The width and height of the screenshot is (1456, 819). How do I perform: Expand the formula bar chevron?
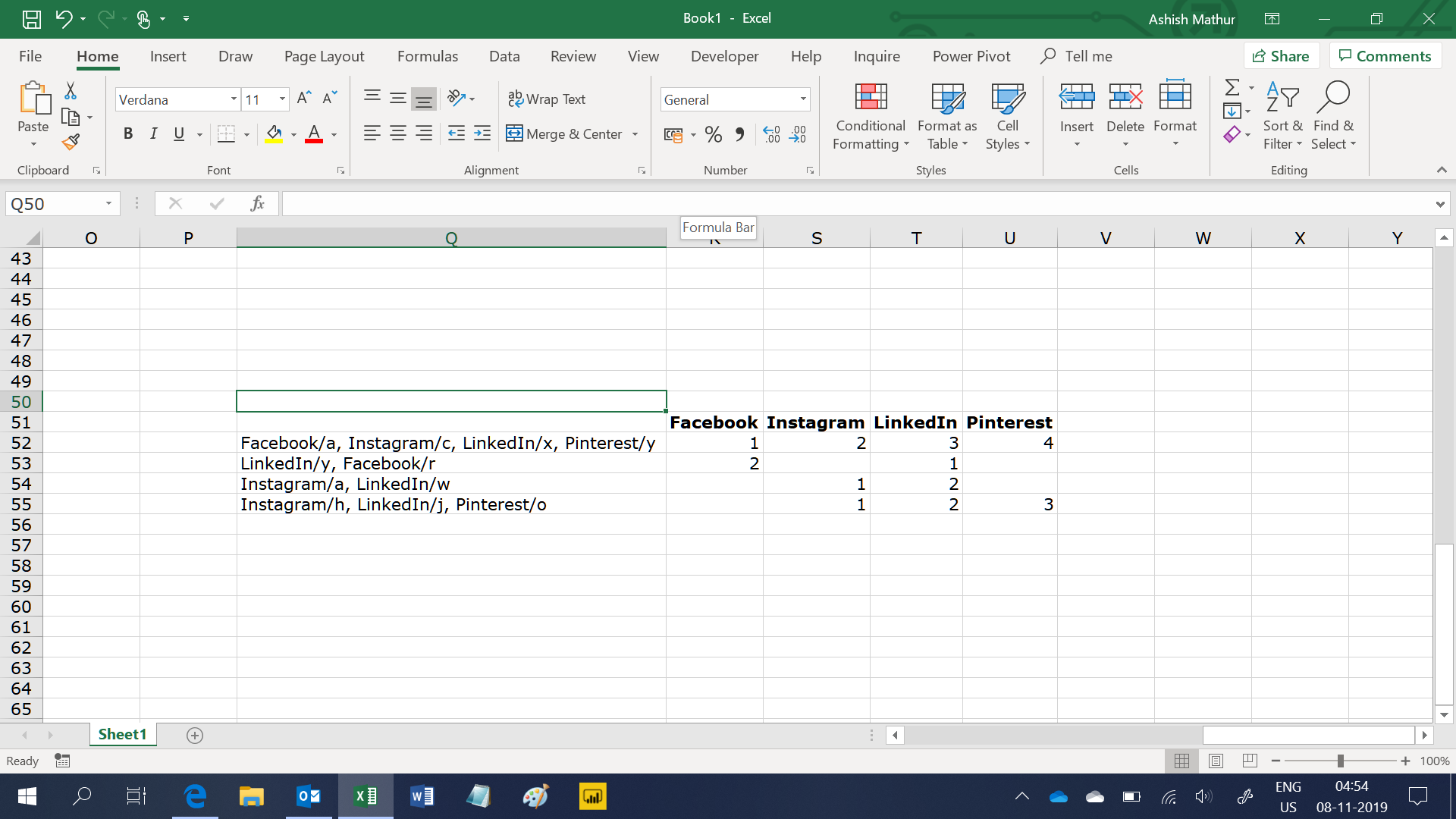(1439, 204)
